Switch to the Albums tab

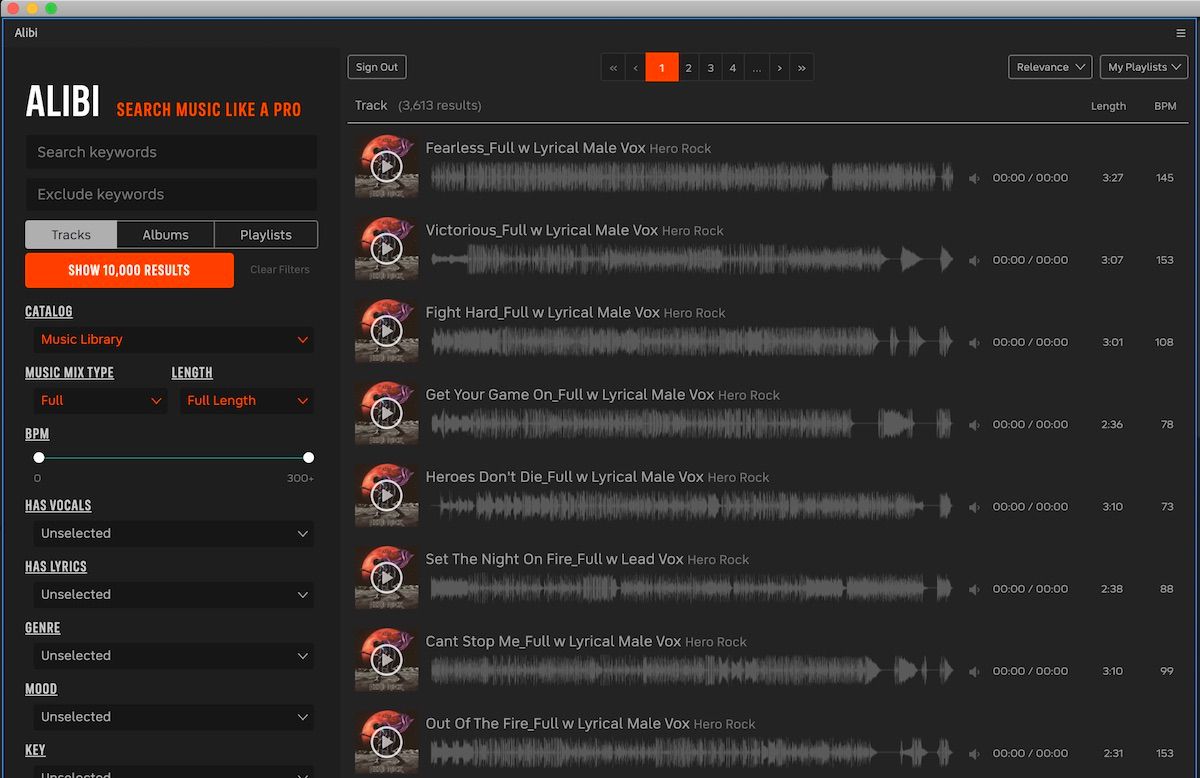click(165, 234)
